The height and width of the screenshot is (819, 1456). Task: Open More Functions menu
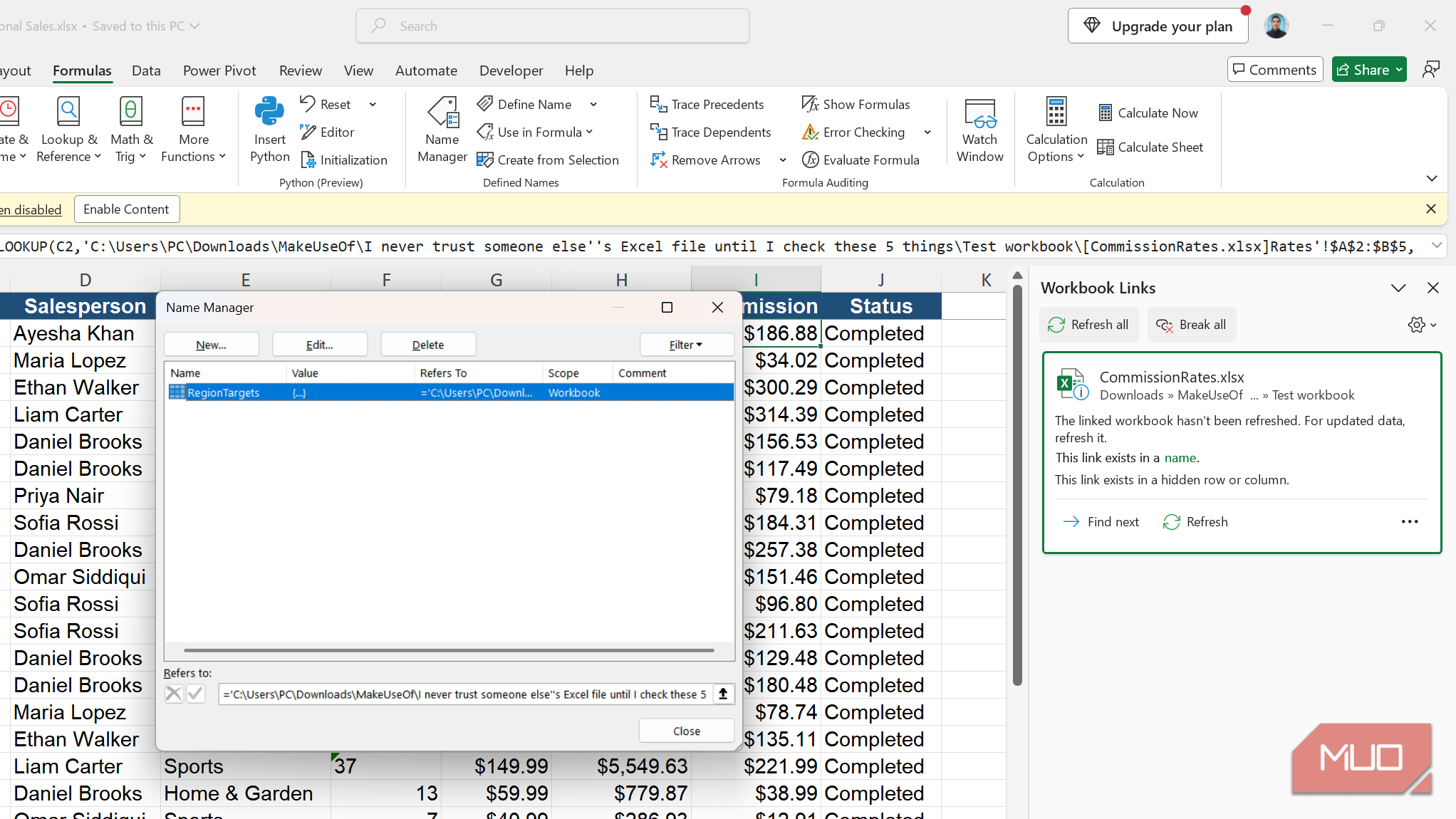tap(194, 130)
